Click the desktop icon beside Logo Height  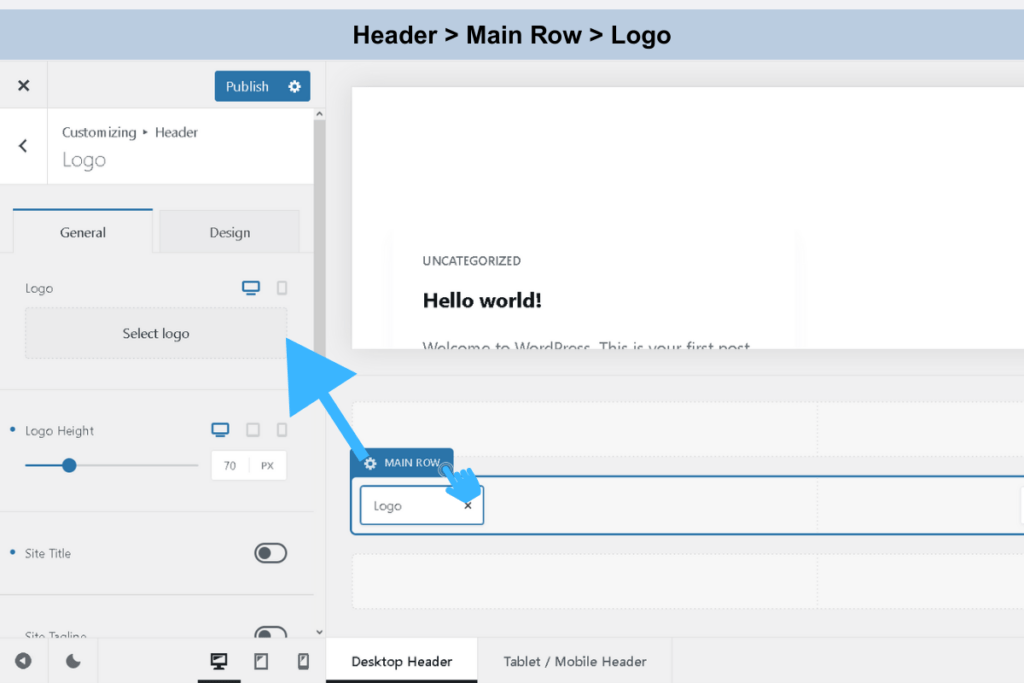coord(220,429)
